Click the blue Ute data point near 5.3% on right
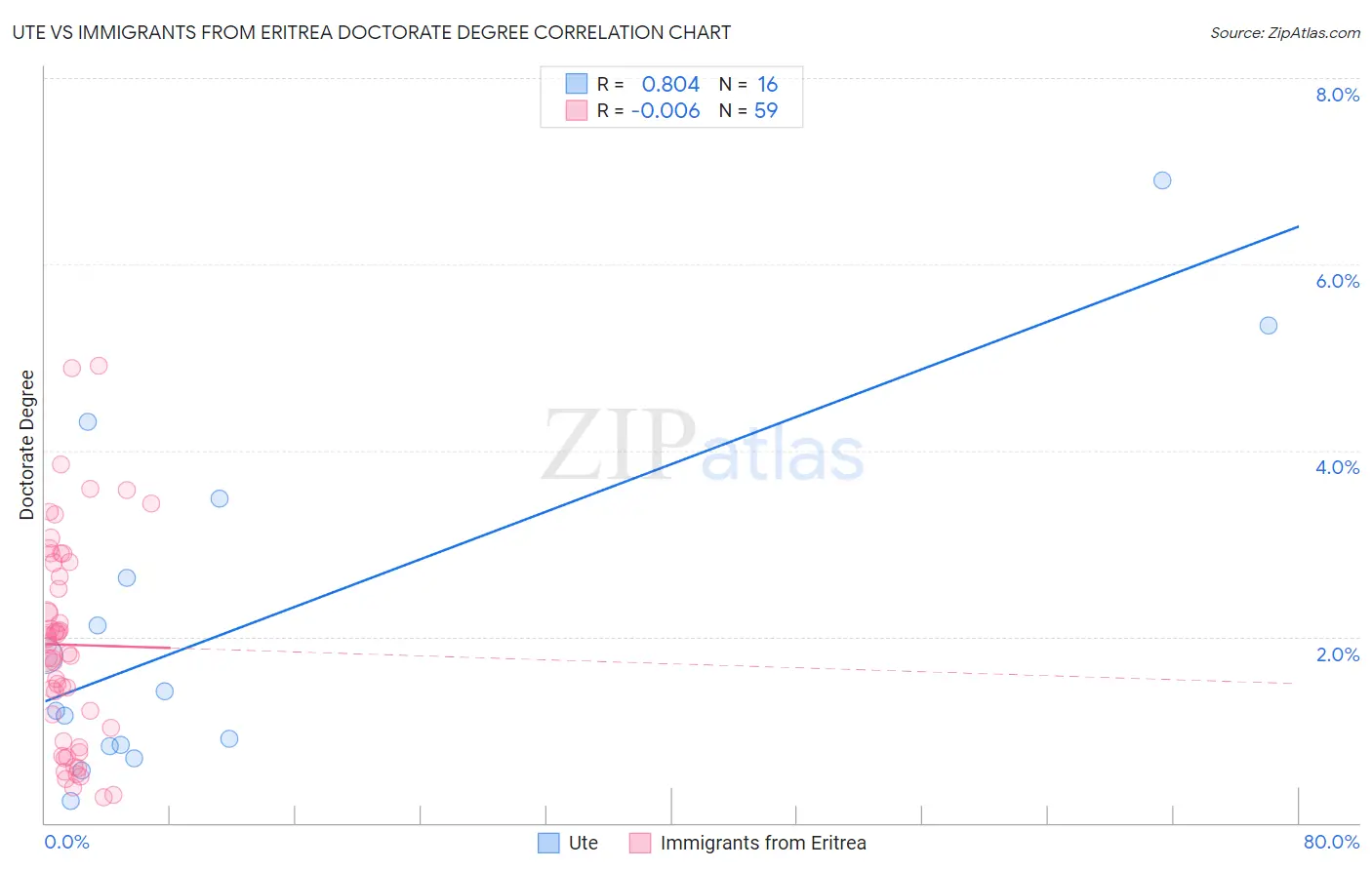 1269,326
